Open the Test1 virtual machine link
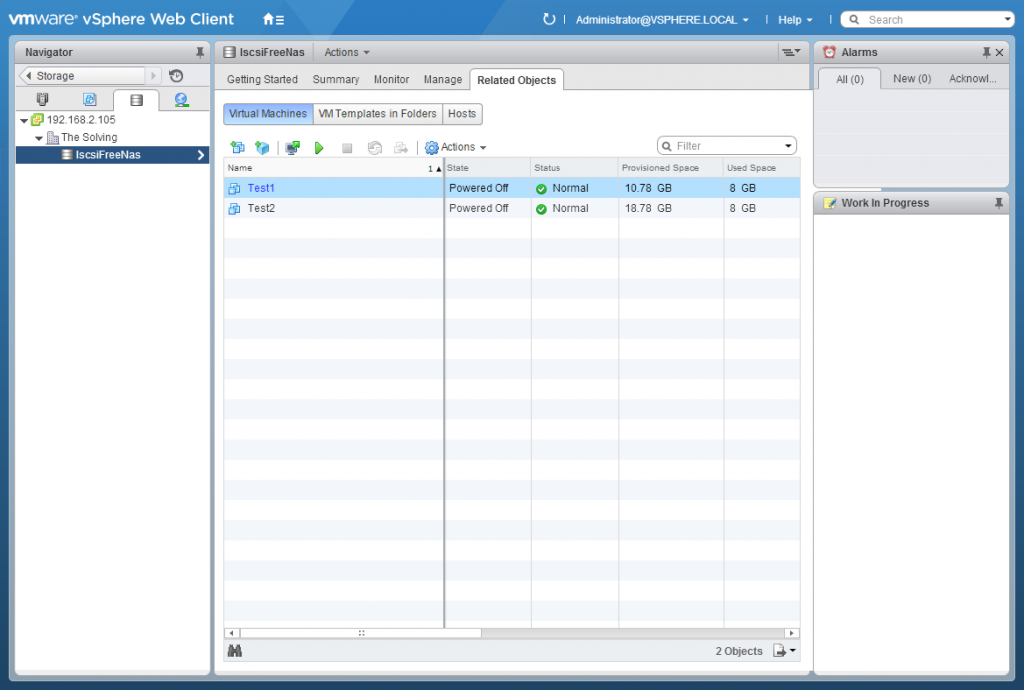Screen dimensions: 1024x690 (x=261, y=188)
